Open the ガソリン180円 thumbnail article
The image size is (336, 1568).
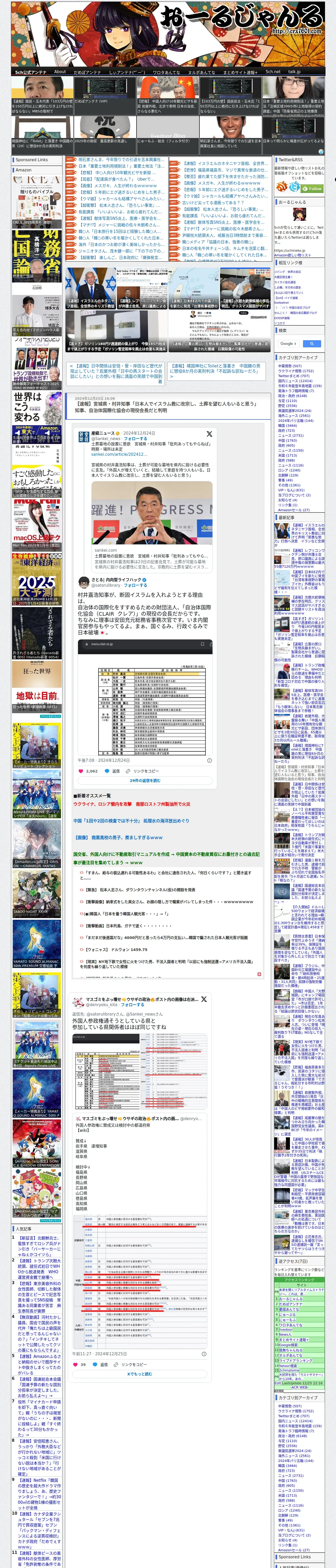click(x=116, y=332)
